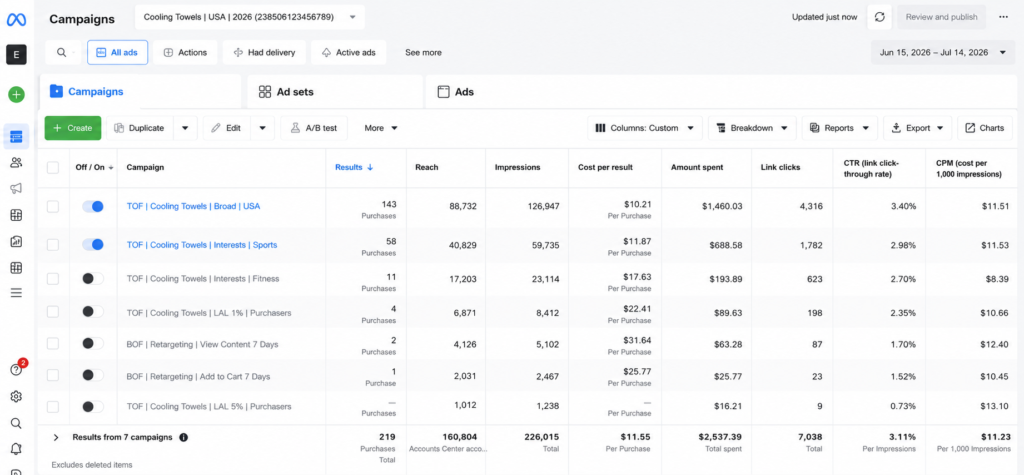Screen dimensions: 1024x475
Task: Click the Link clicks column header
Action: point(780,167)
